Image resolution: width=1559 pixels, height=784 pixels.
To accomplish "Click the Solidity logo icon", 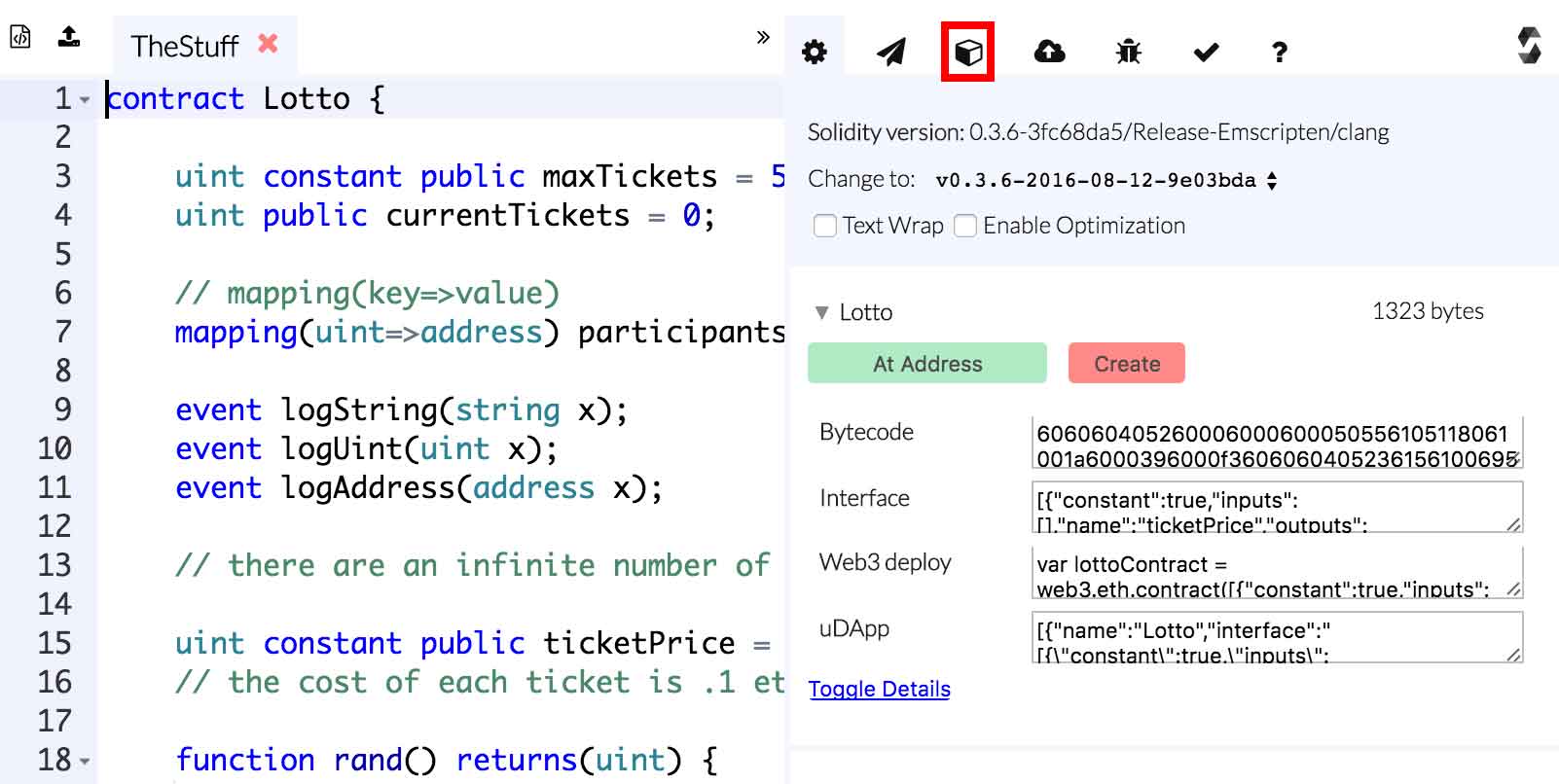I will [x=1529, y=45].
